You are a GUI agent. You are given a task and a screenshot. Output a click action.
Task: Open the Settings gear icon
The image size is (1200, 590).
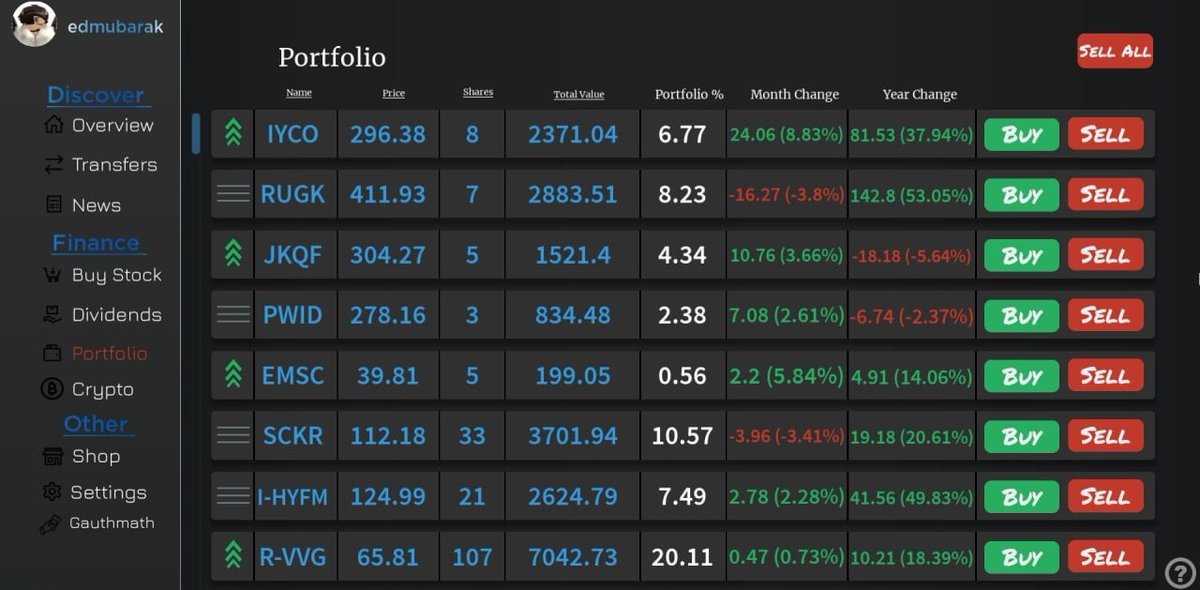(x=52, y=492)
